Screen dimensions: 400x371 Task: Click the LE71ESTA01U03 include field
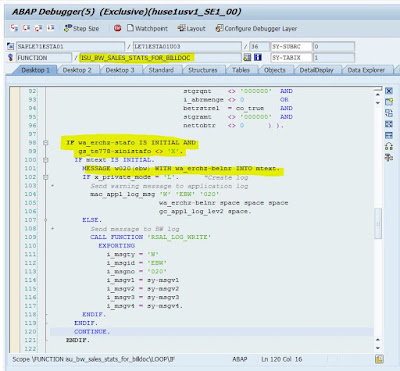coord(187,46)
